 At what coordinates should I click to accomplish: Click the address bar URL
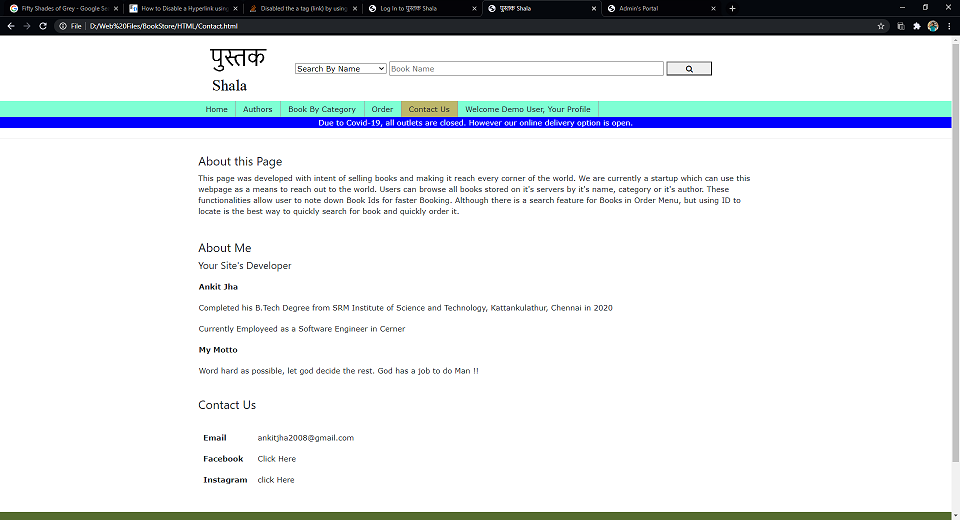pos(163,26)
